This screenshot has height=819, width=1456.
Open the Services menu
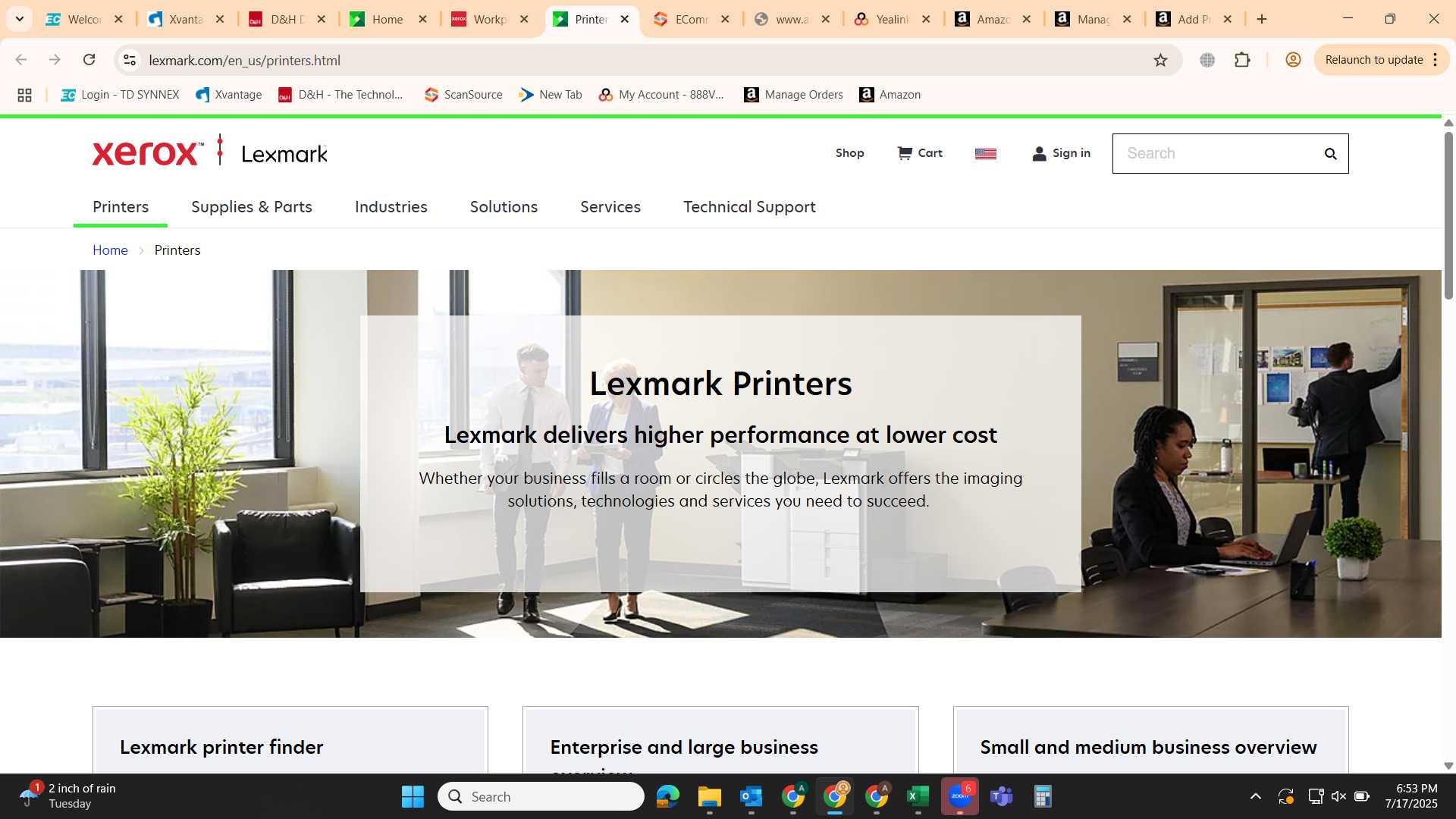(x=610, y=207)
